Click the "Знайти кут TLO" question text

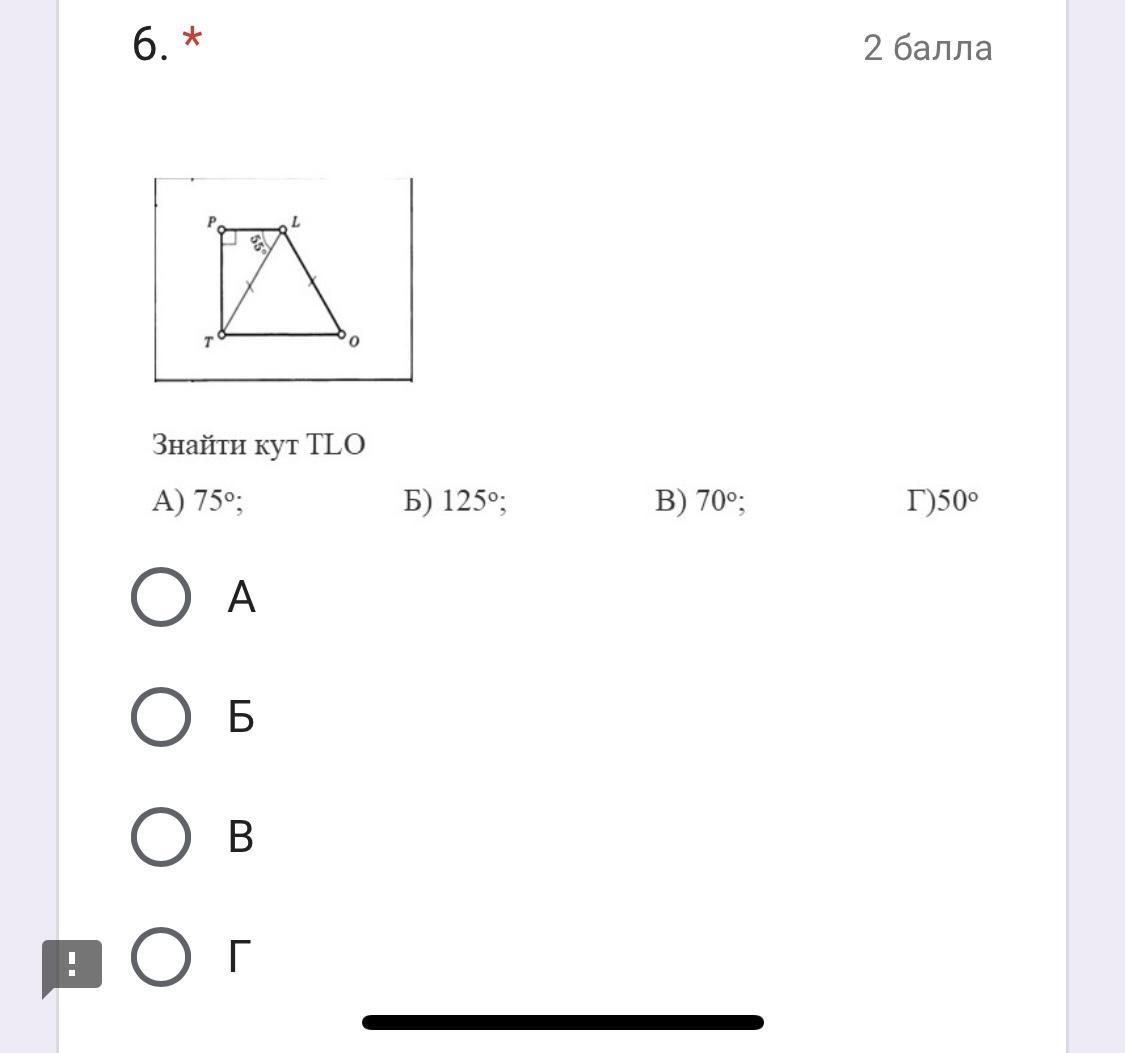(259, 444)
